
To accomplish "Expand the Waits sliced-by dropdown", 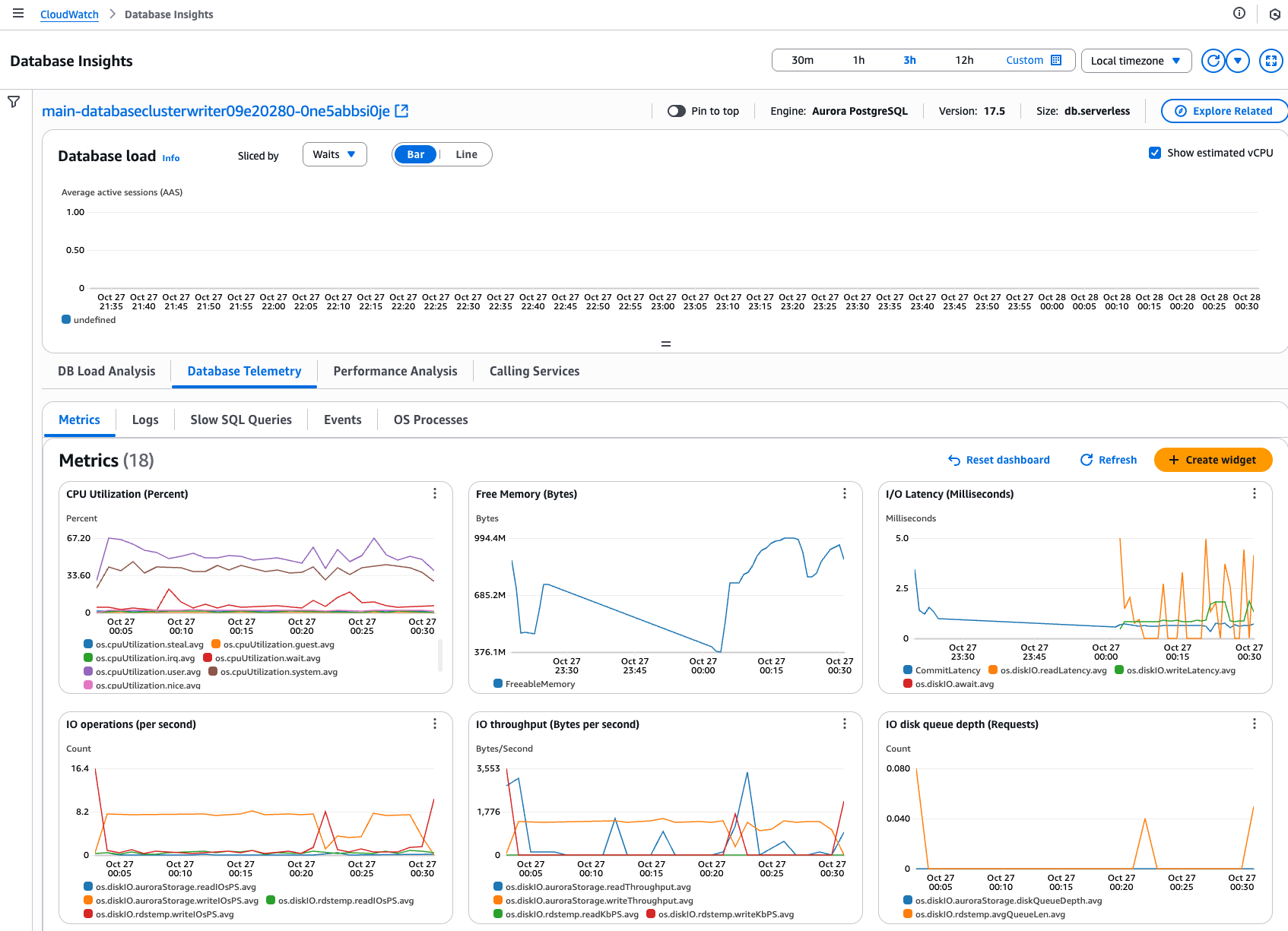I will [335, 154].
